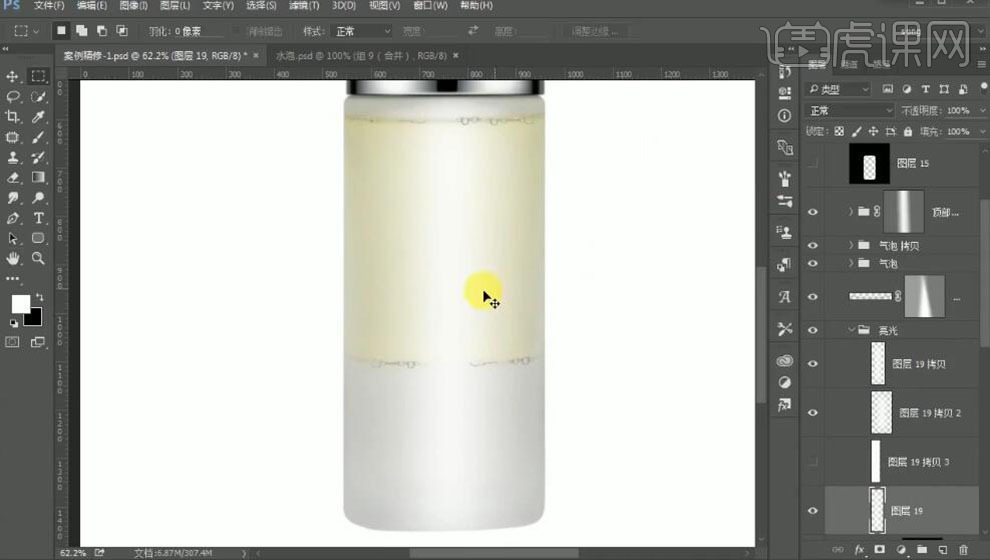Image resolution: width=990 pixels, height=560 pixels.
Task: Click the add layer mask icon
Action: (x=880, y=550)
